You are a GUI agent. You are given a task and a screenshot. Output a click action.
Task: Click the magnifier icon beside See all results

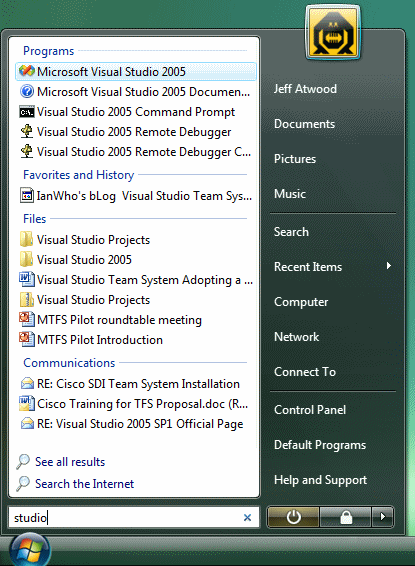point(23,462)
